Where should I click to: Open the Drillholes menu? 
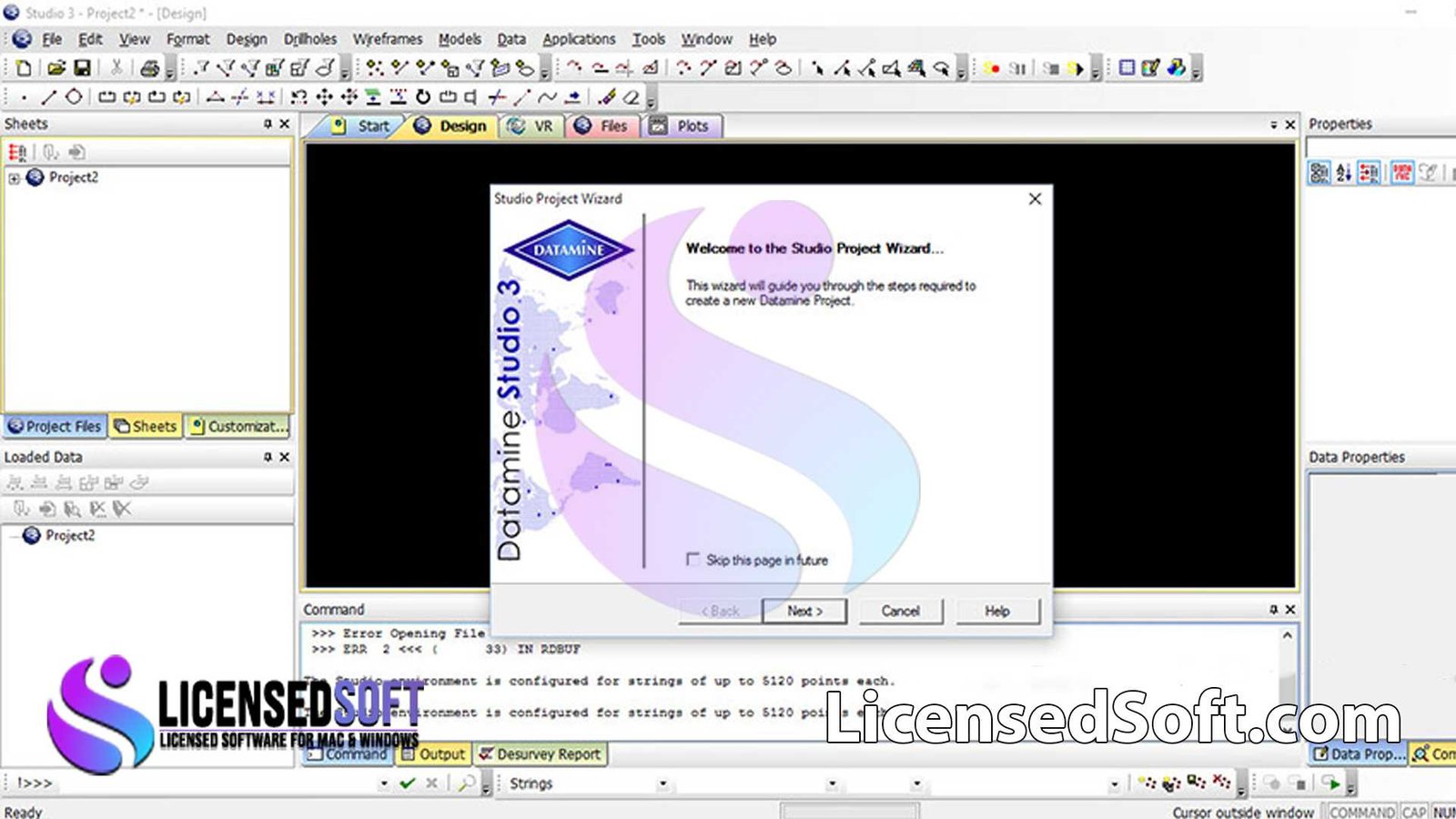pyautogui.click(x=310, y=39)
